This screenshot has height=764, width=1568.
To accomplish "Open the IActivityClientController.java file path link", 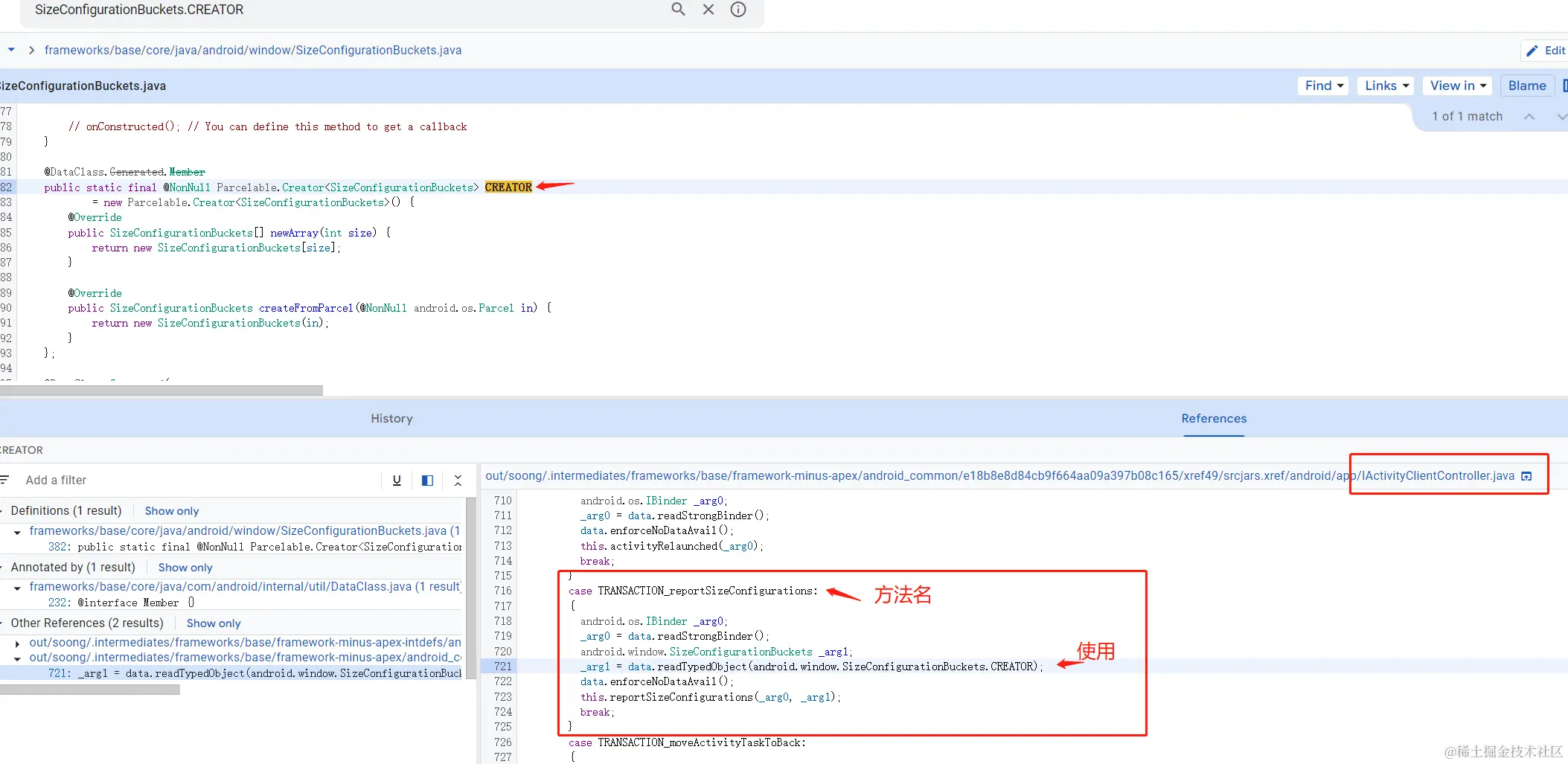I will tap(1000, 476).
